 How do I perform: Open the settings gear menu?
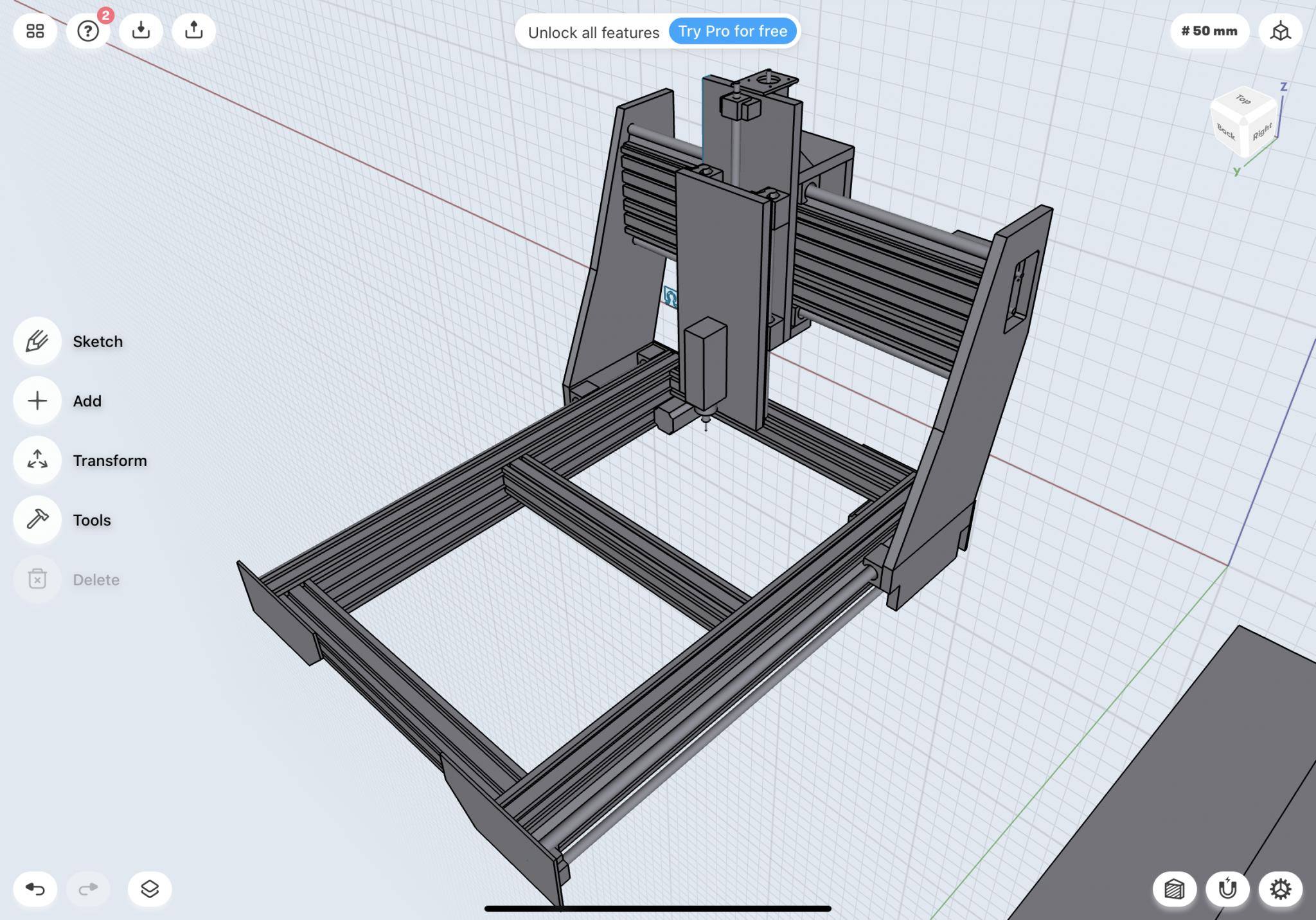click(x=1280, y=889)
